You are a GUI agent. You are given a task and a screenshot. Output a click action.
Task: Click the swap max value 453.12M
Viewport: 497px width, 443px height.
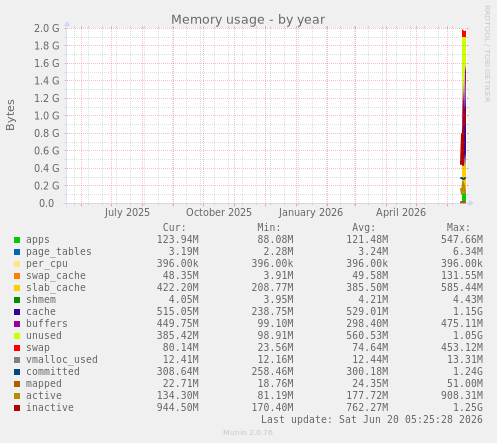pos(462,348)
